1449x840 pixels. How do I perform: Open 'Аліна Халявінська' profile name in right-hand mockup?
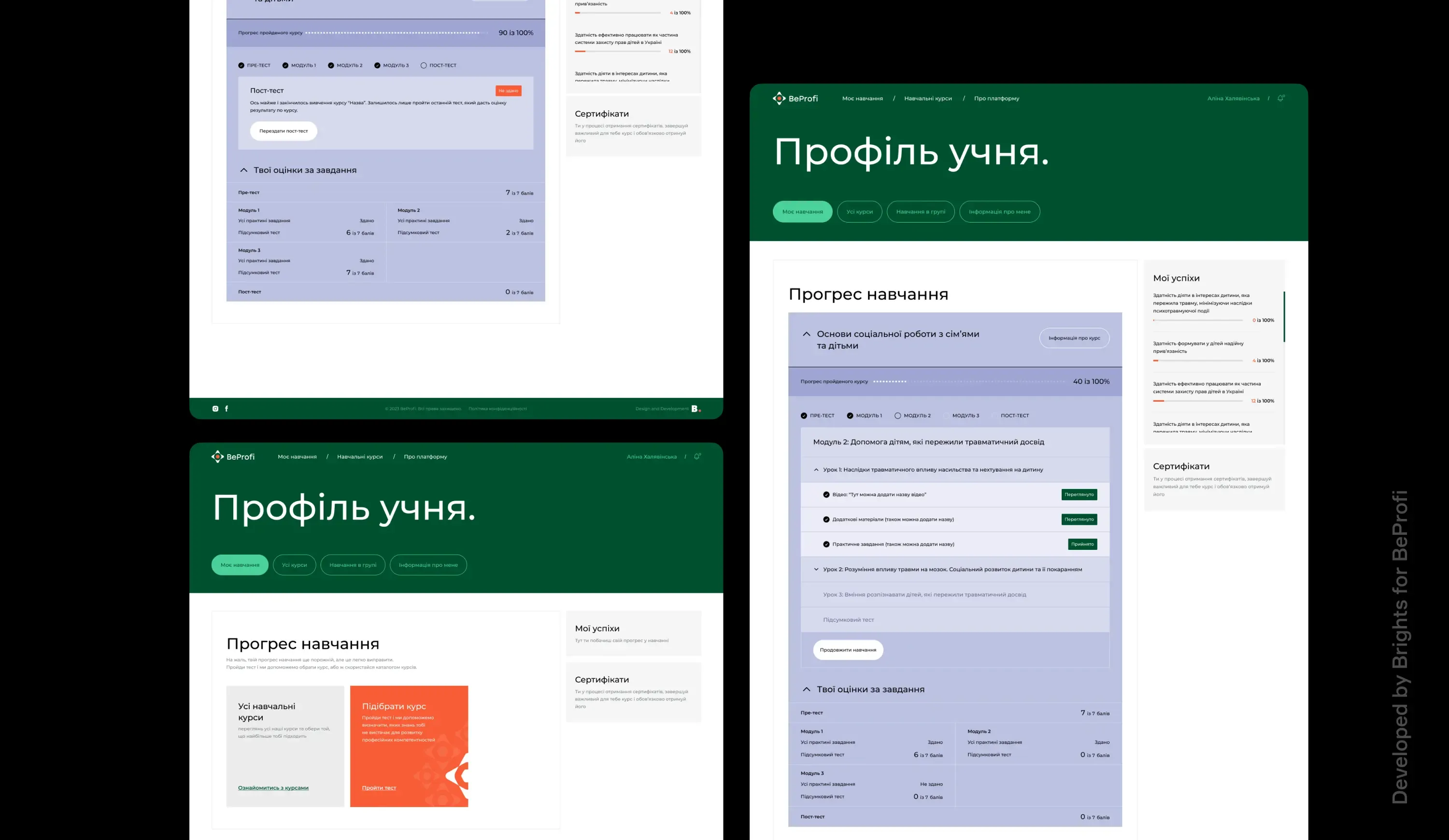pos(1233,98)
